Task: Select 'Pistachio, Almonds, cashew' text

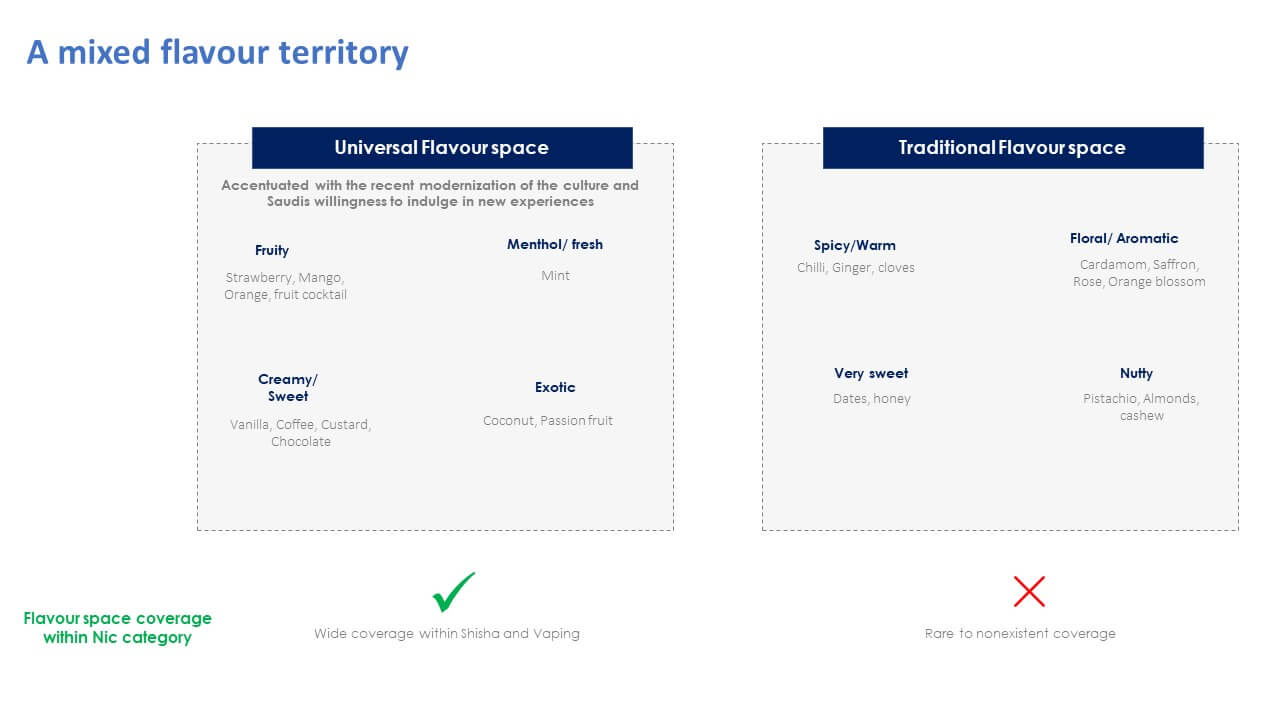Action: point(1141,407)
